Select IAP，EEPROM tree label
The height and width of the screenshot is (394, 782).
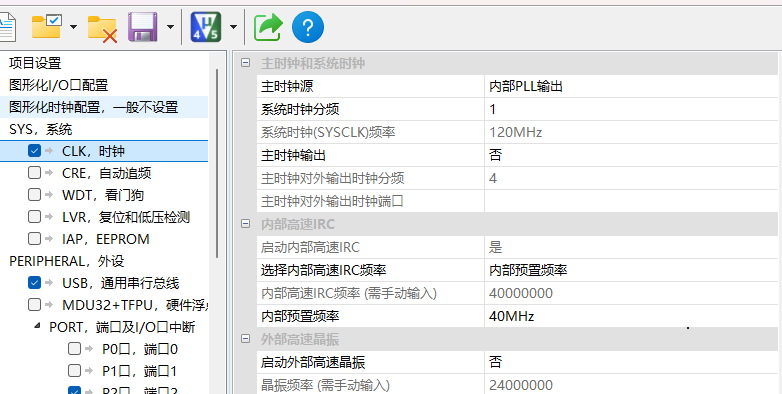105,239
